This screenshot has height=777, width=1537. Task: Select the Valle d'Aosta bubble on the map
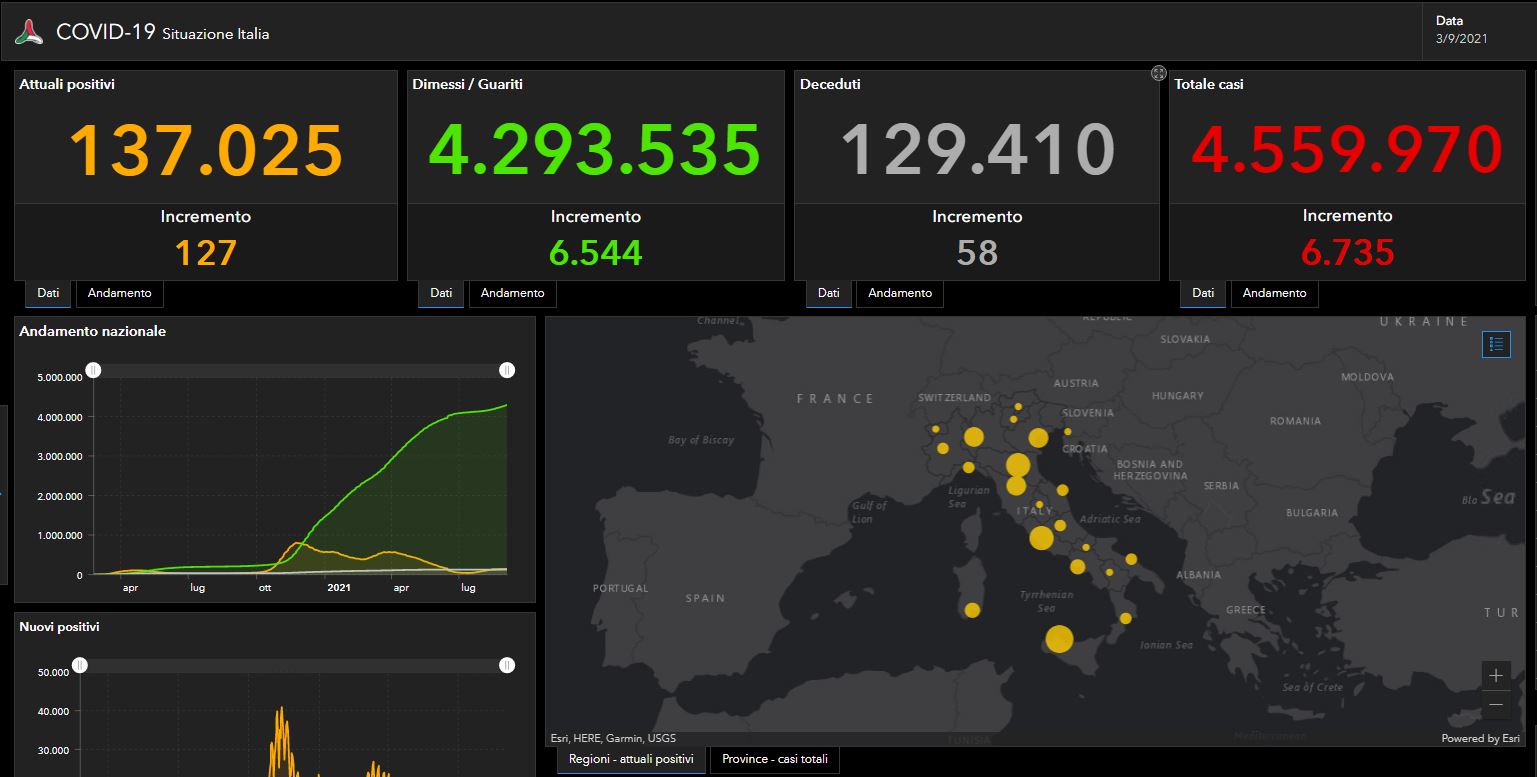[x=936, y=429]
